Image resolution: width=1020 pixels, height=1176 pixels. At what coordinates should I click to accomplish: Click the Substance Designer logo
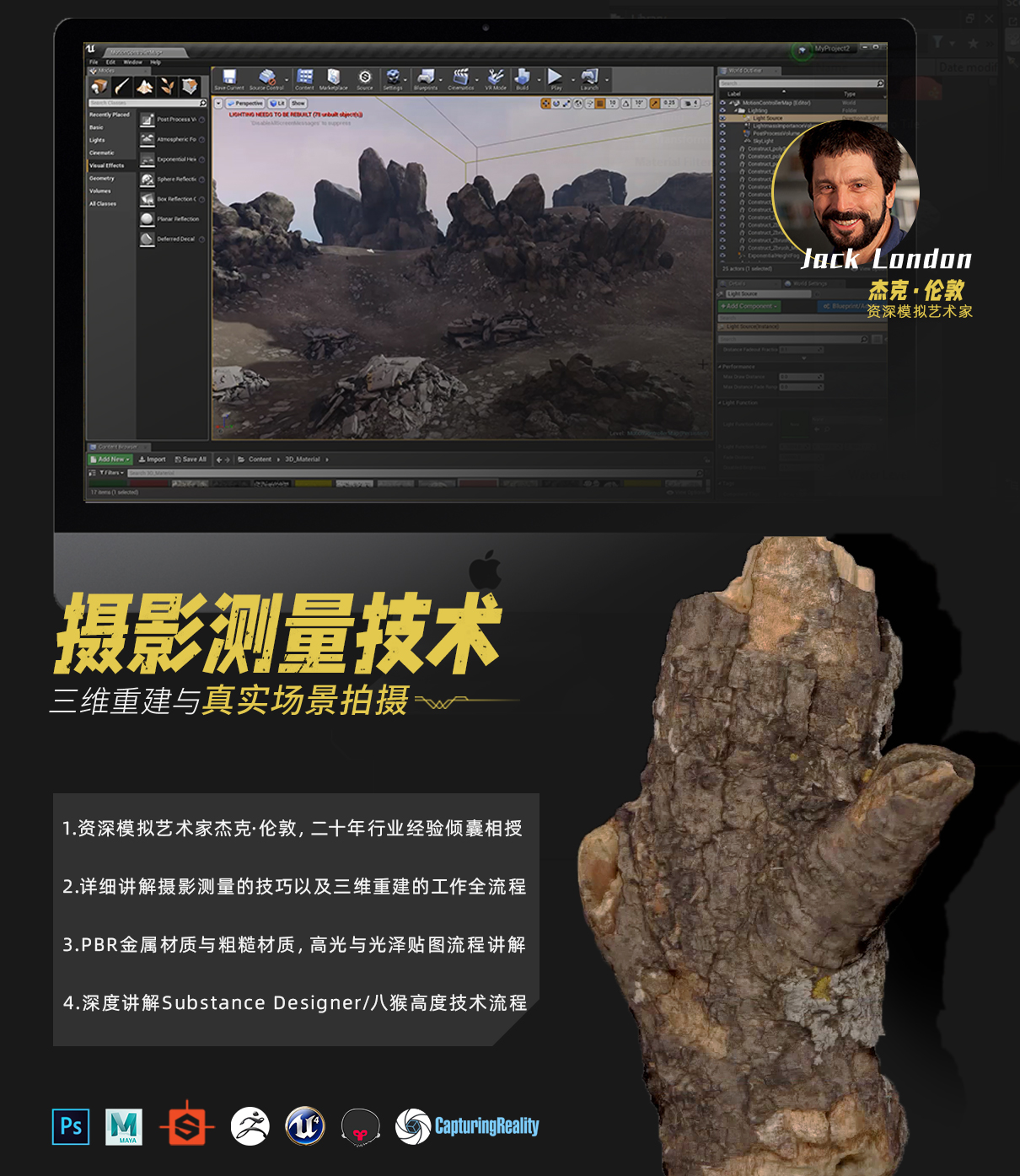(186, 1124)
